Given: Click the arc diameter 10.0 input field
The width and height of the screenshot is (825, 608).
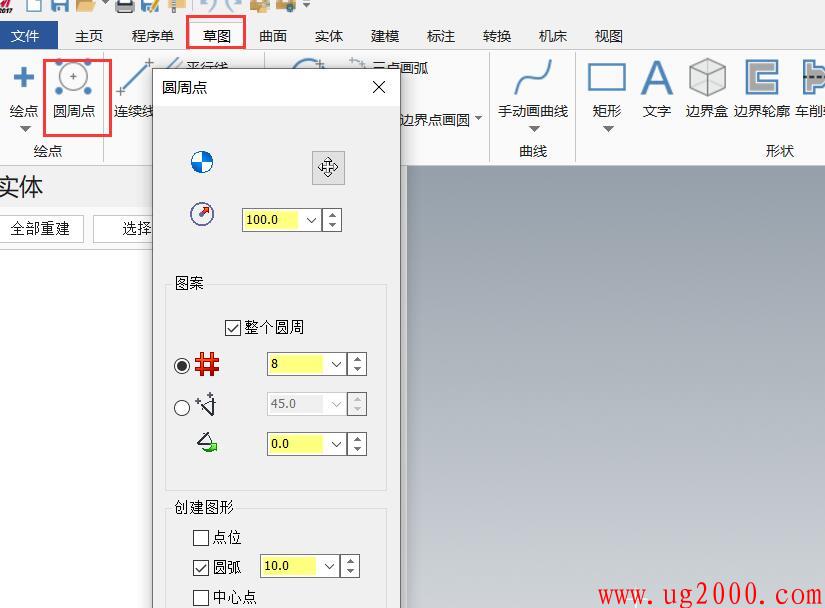Looking at the screenshot, I should coord(288,566).
